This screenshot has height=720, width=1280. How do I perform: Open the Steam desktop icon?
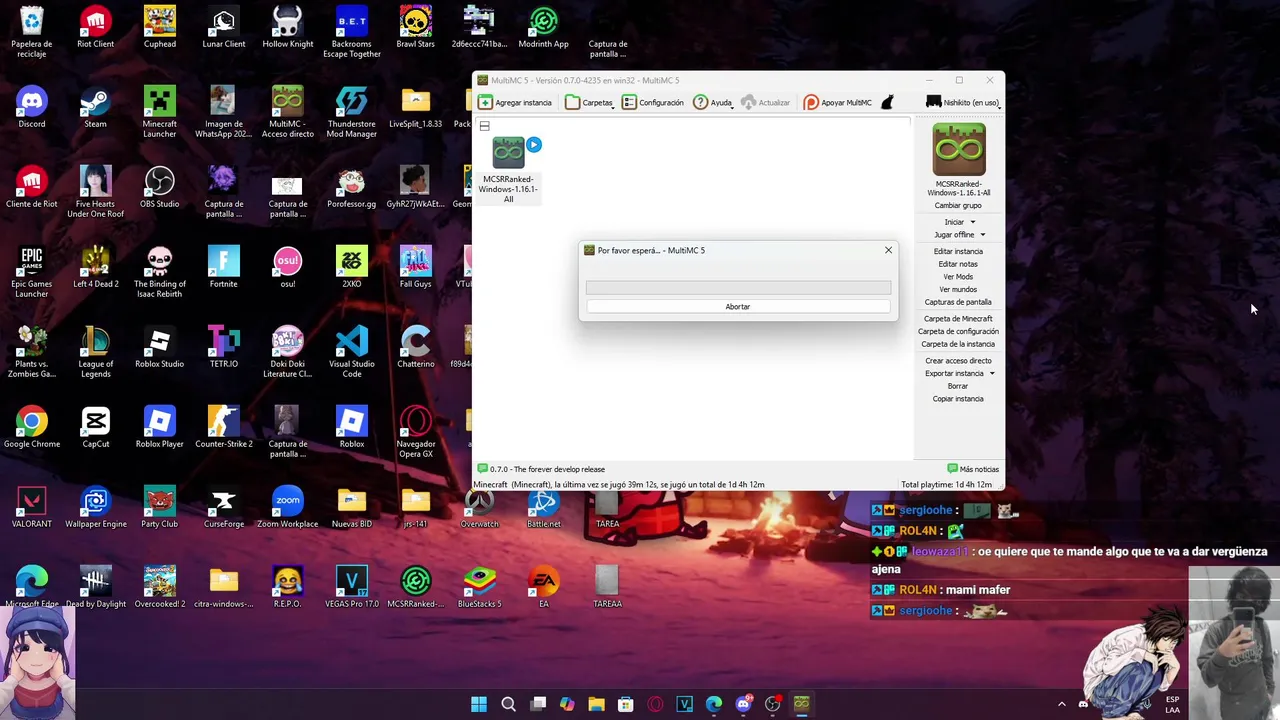96,108
